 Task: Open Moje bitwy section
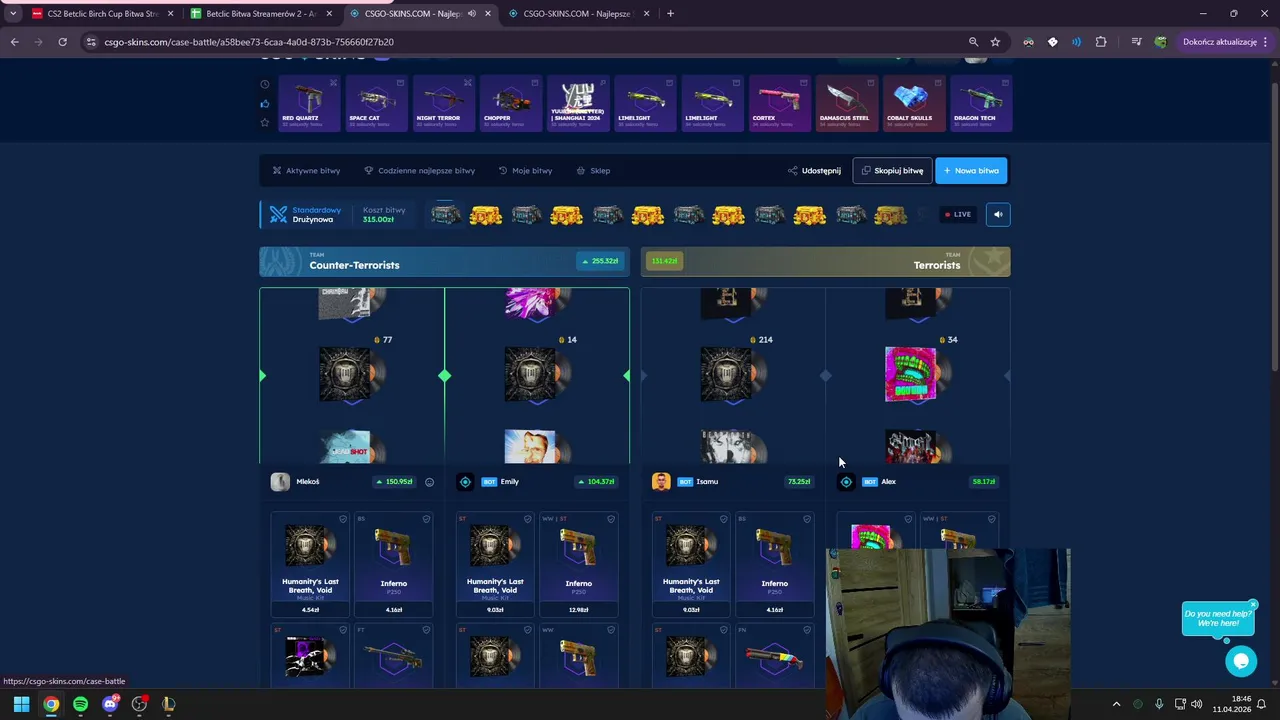pos(525,171)
